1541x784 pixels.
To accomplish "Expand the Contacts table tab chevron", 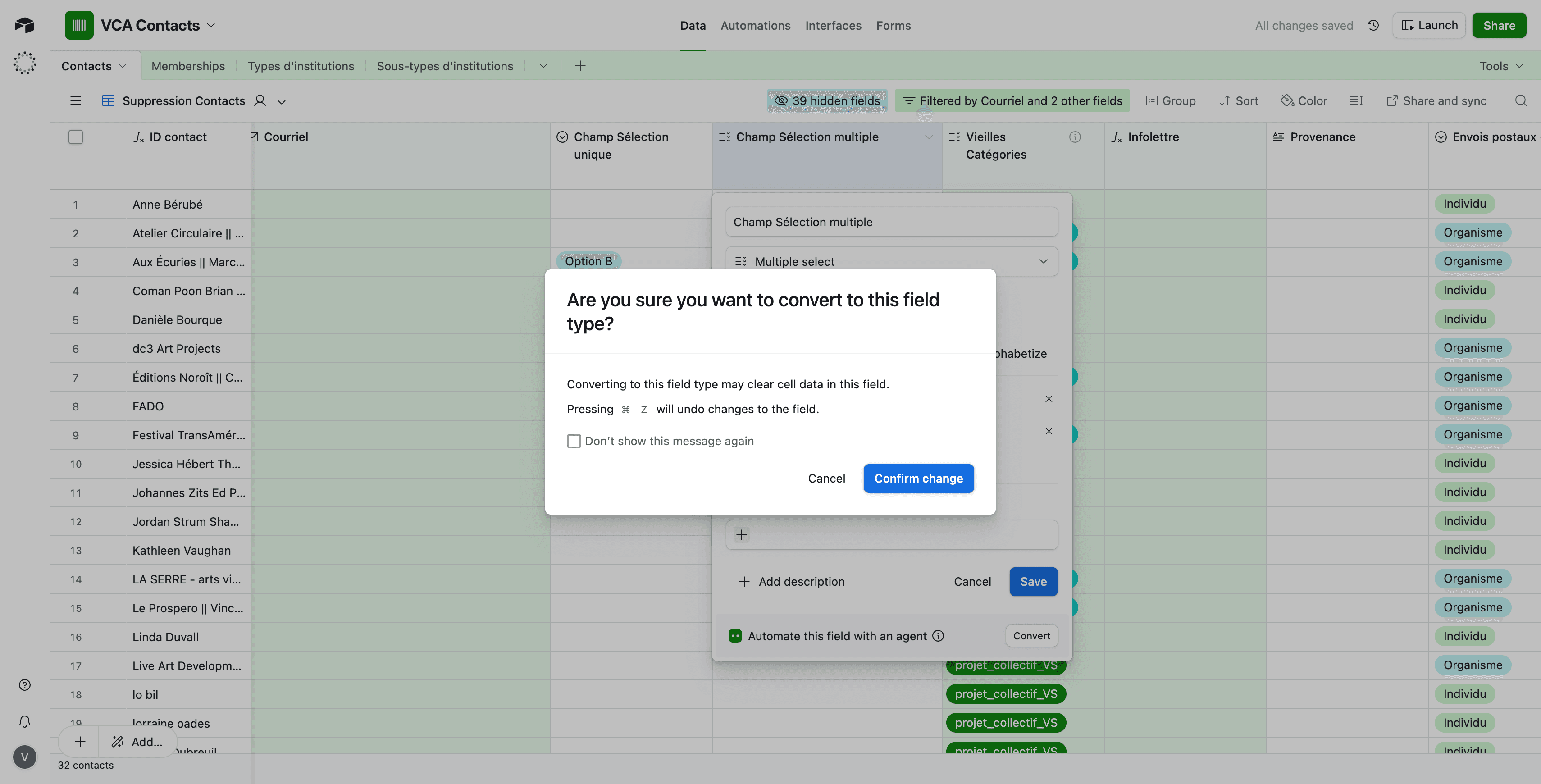I will point(123,66).
